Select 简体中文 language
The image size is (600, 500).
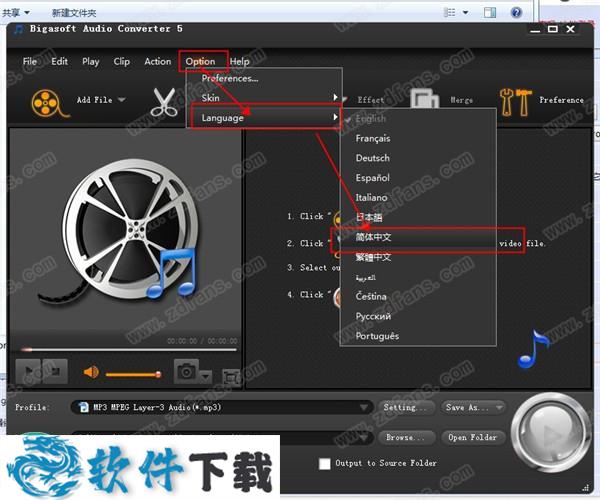tap(418, 237)
